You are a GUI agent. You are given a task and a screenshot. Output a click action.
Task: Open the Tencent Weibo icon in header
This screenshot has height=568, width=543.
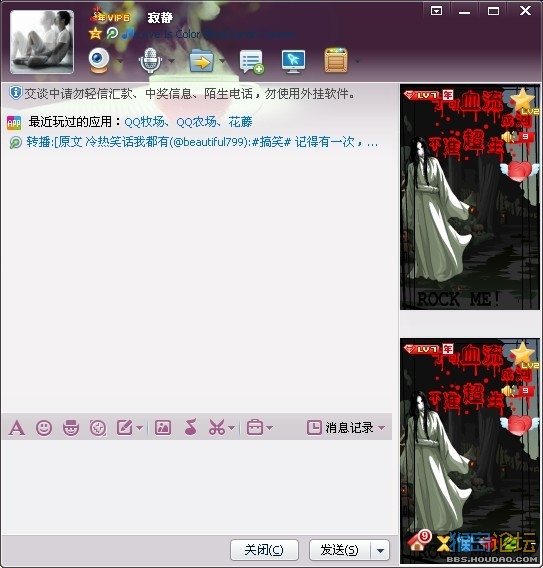(x=112, y=34)
